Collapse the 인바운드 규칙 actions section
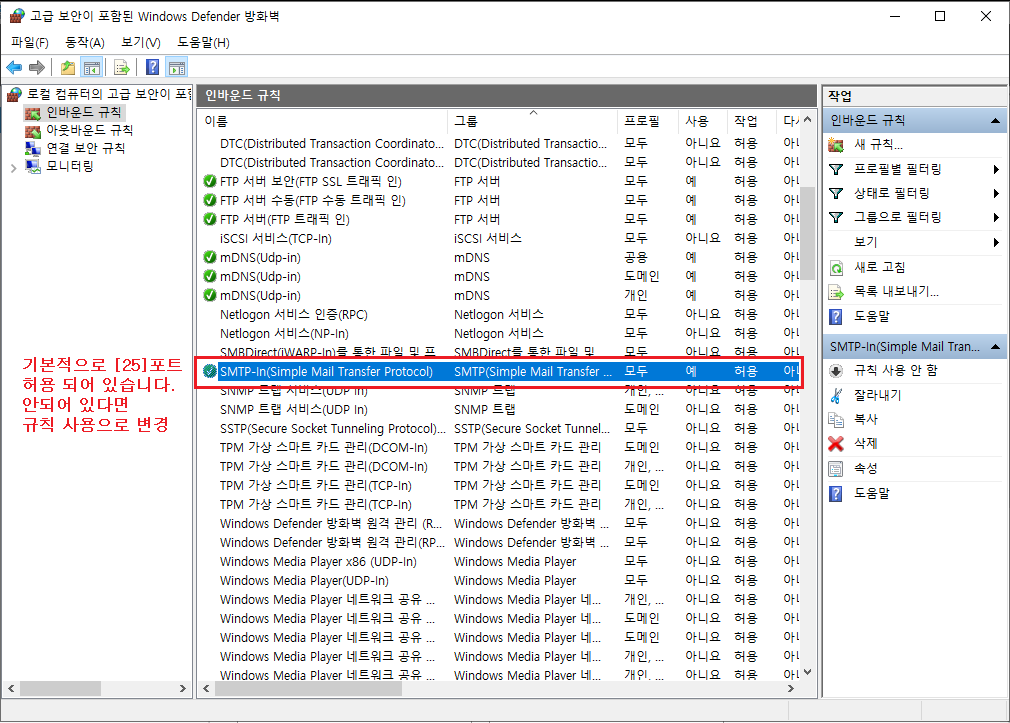The image size is (1010, 723). (995, 120)
